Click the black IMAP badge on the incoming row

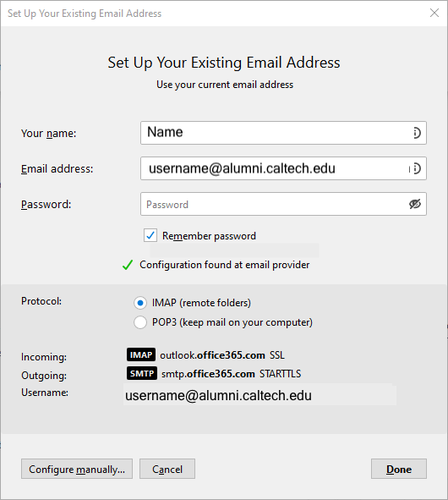click(x=141, y=355)
